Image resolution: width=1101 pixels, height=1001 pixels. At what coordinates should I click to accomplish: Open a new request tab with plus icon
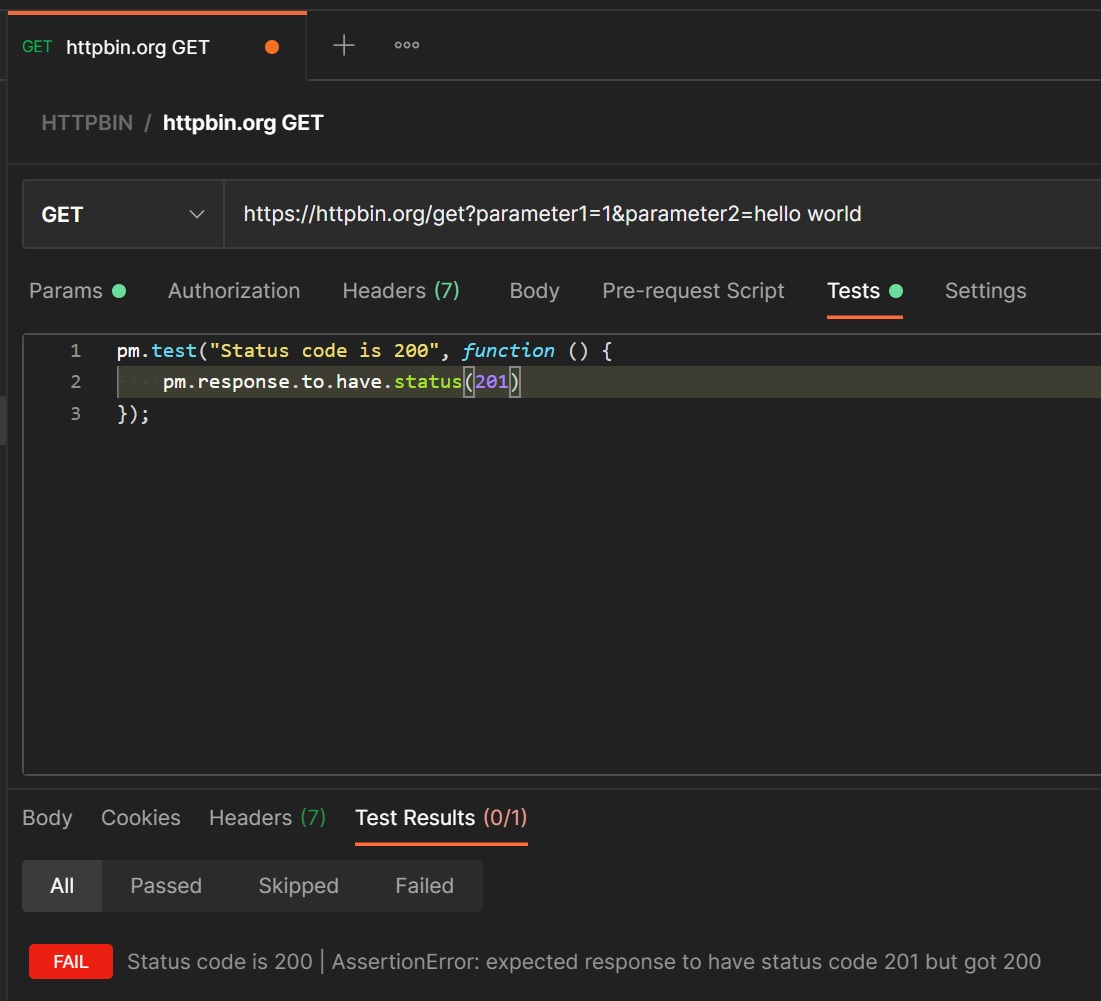[x=343, y=46]
